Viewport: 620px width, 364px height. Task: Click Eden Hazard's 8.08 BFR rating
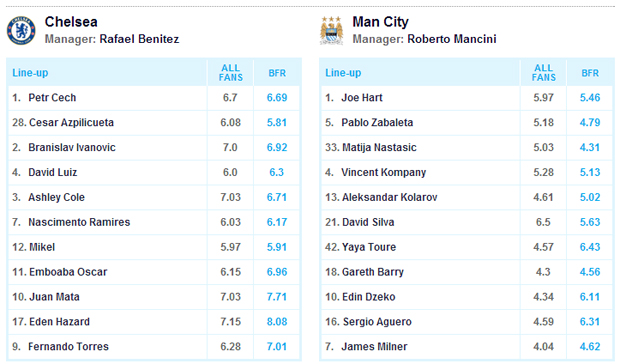(x=277, y=322)
